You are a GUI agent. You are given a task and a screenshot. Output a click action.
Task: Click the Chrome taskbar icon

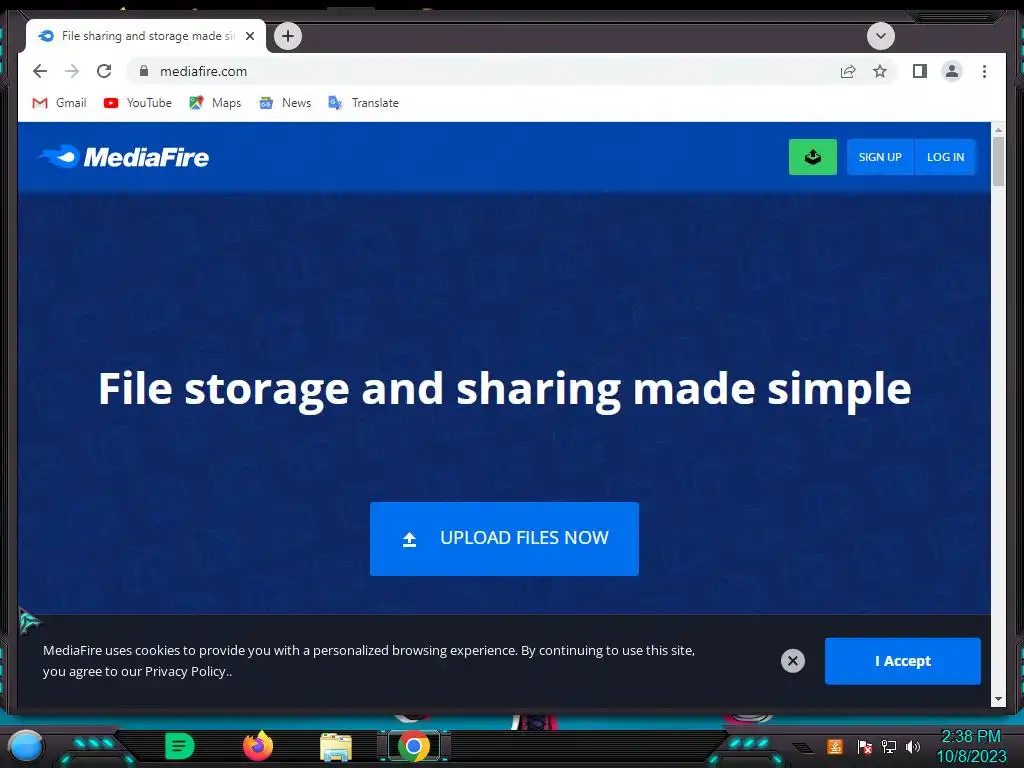click(x=414, y=746)
